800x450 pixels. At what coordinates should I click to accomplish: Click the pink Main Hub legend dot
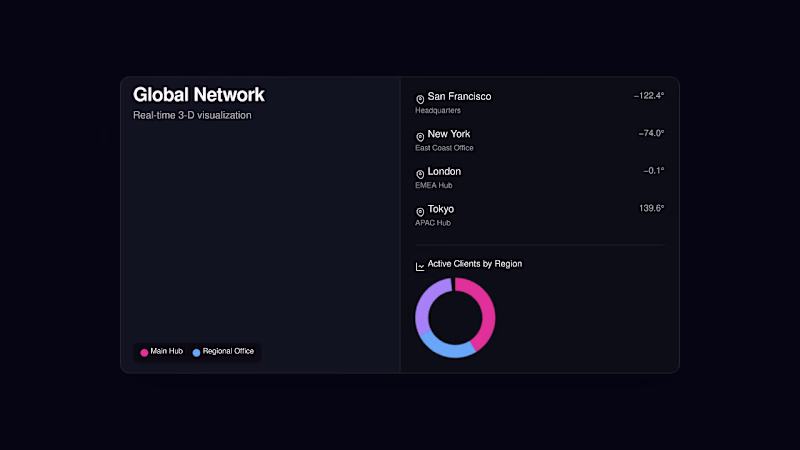pos(144,352)
